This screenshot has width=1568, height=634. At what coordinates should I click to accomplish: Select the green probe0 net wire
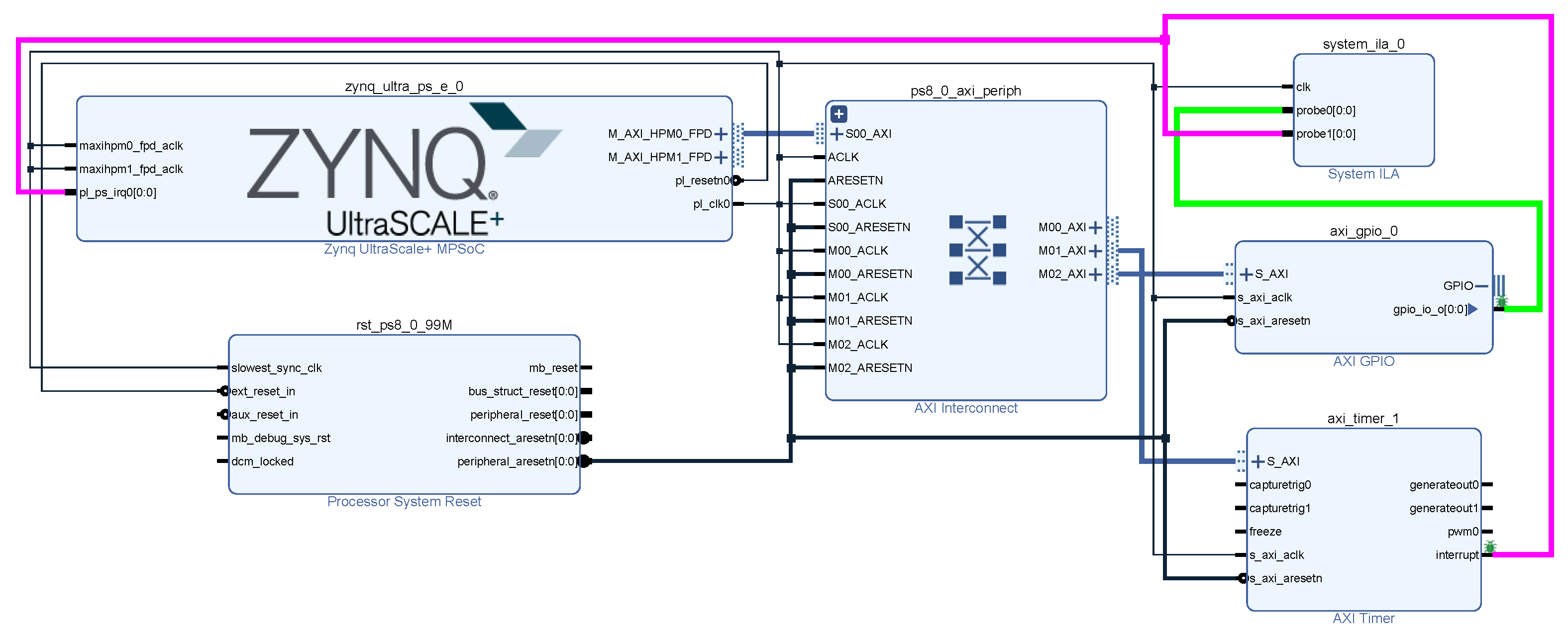coord(1339,203)
